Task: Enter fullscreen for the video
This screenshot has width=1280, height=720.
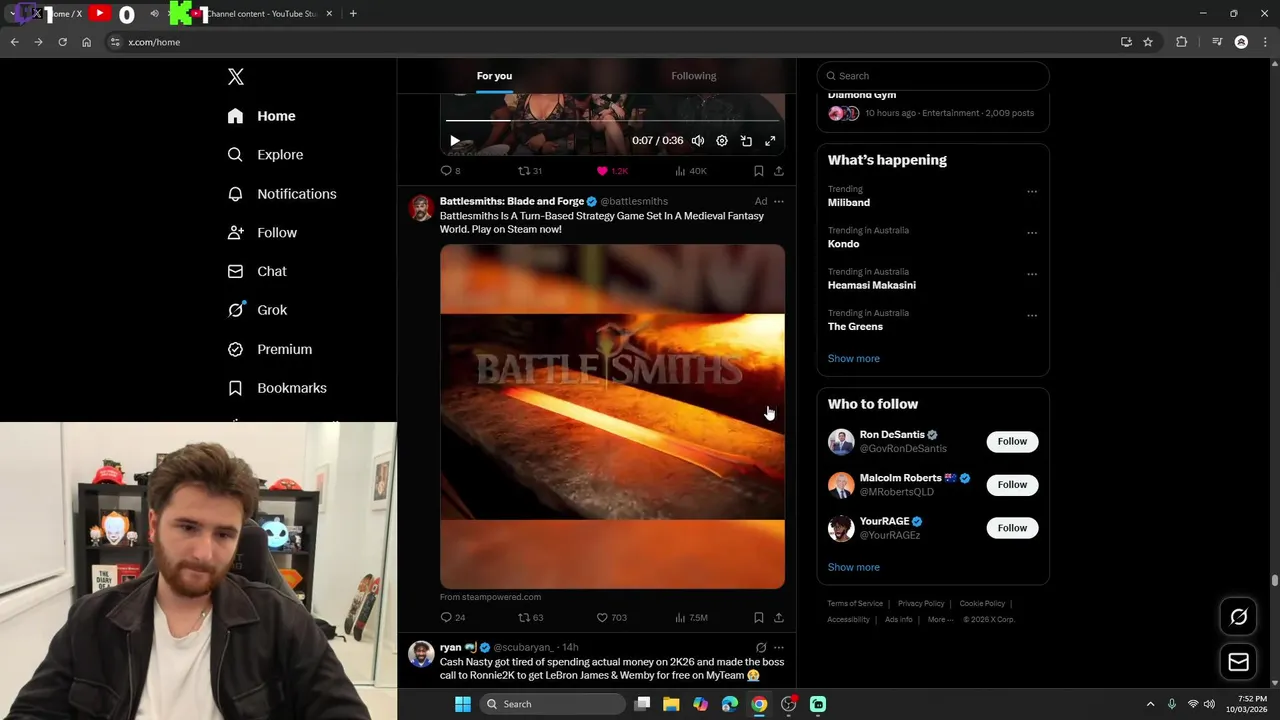Action: [x=770, y=141]
